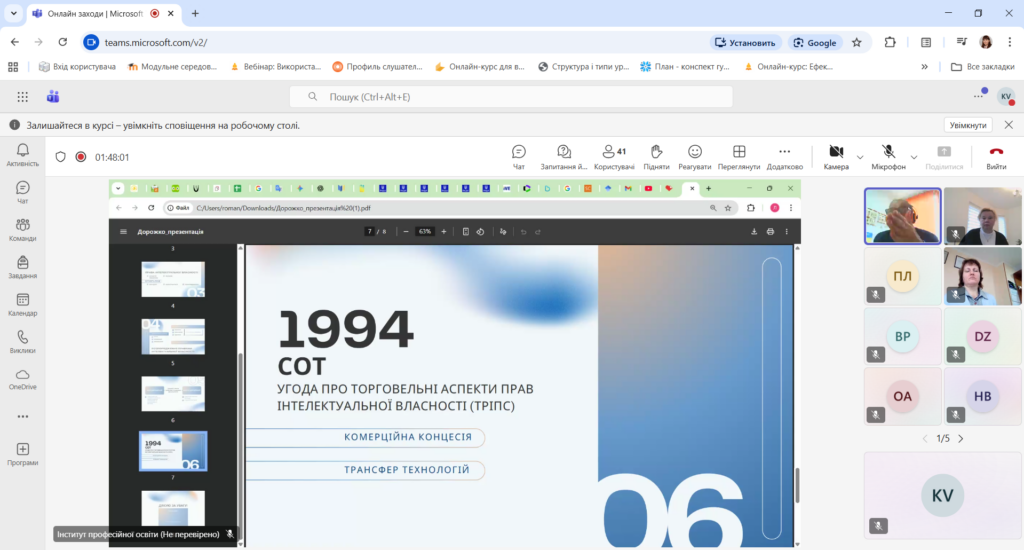The height and width of the screenshot is (550, 1024).
Task: Open Всі закладки bookmarks folder
Action: tap(975, 67)
